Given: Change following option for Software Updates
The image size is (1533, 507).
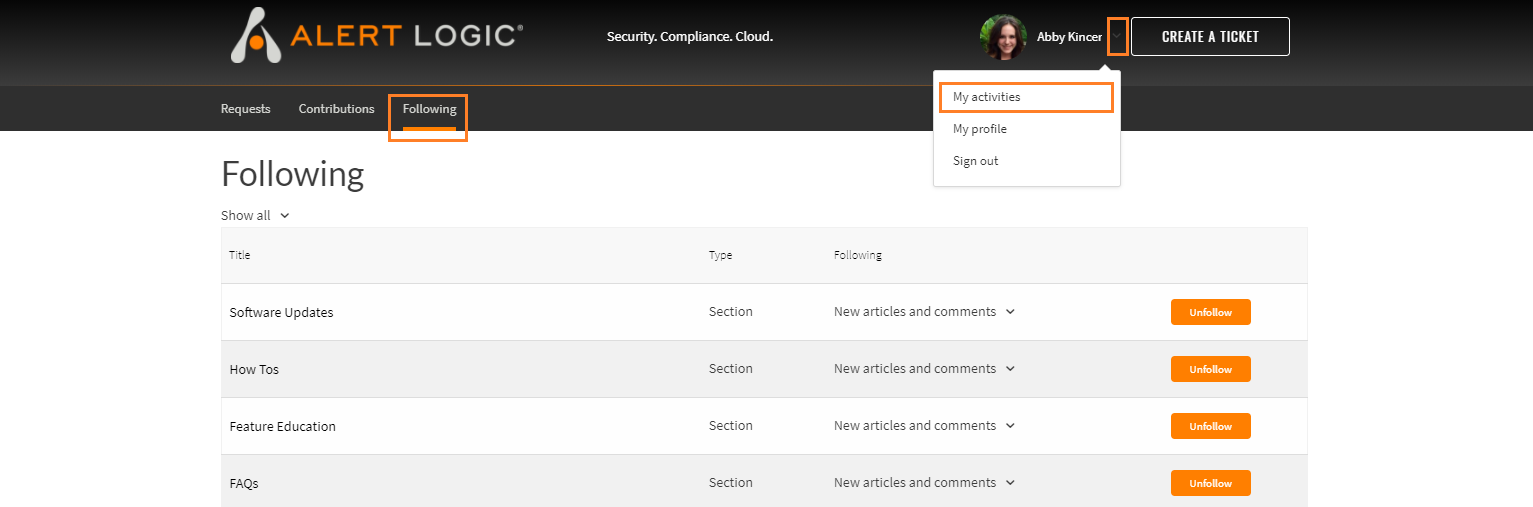Looking at the screenshot, I should (925, 311).
